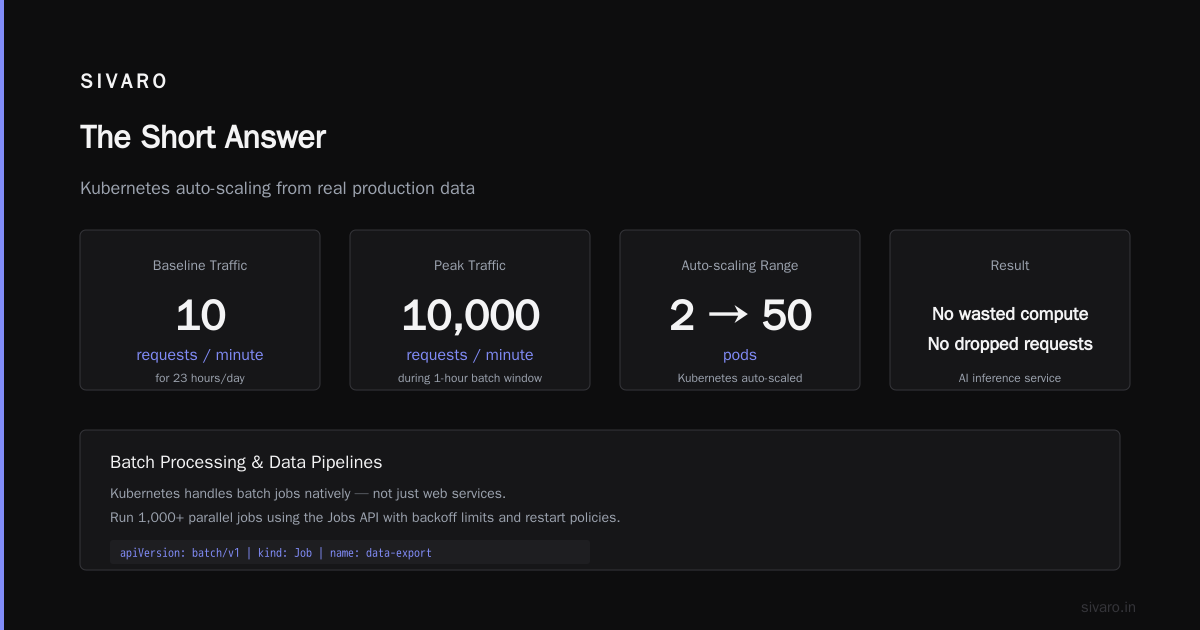The image size is (1200, 630).
Task: Click 'Kubernetes auto-scaled' caption
Action: (x=740, y=378)
